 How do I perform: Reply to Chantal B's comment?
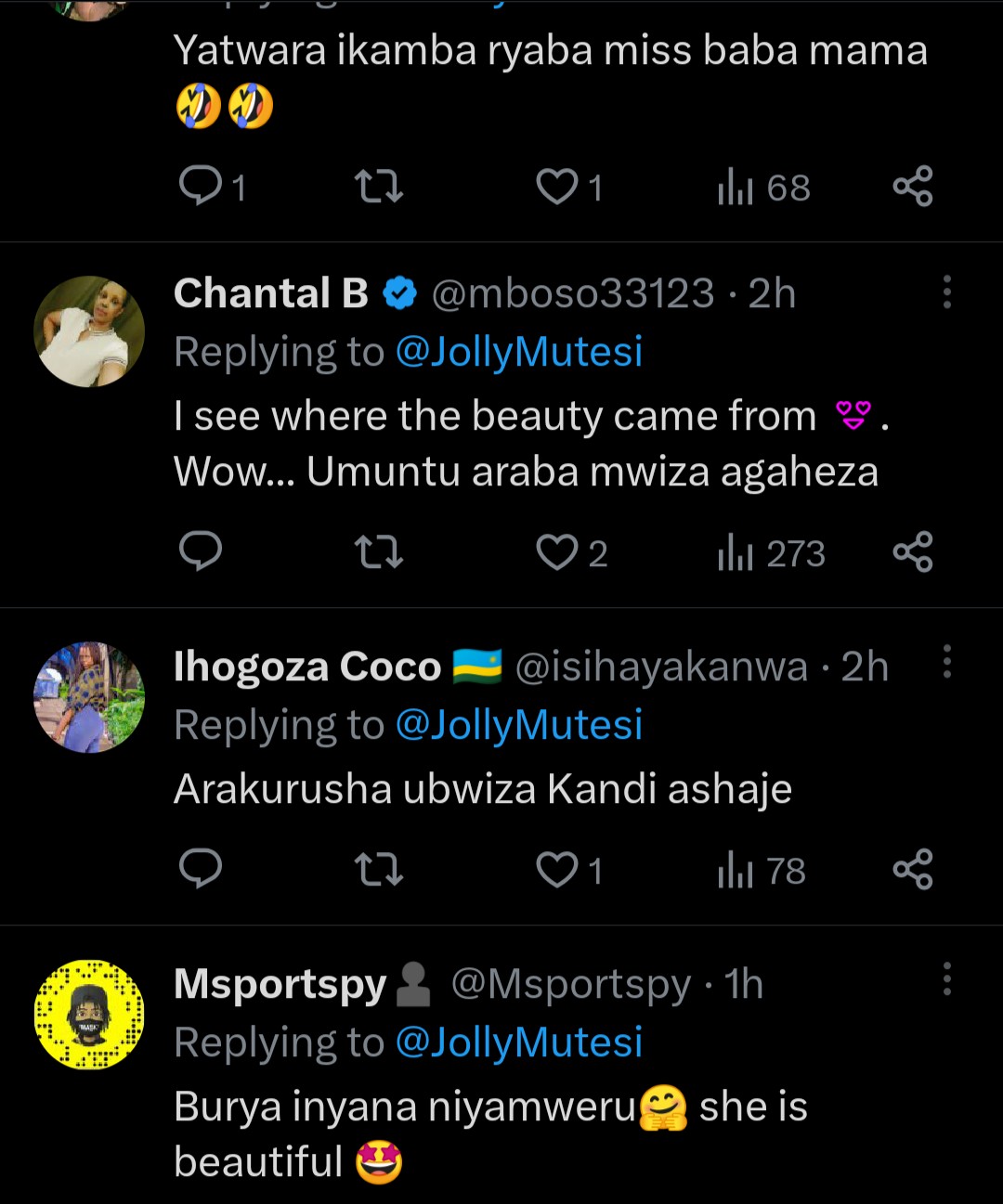[201, 551]
